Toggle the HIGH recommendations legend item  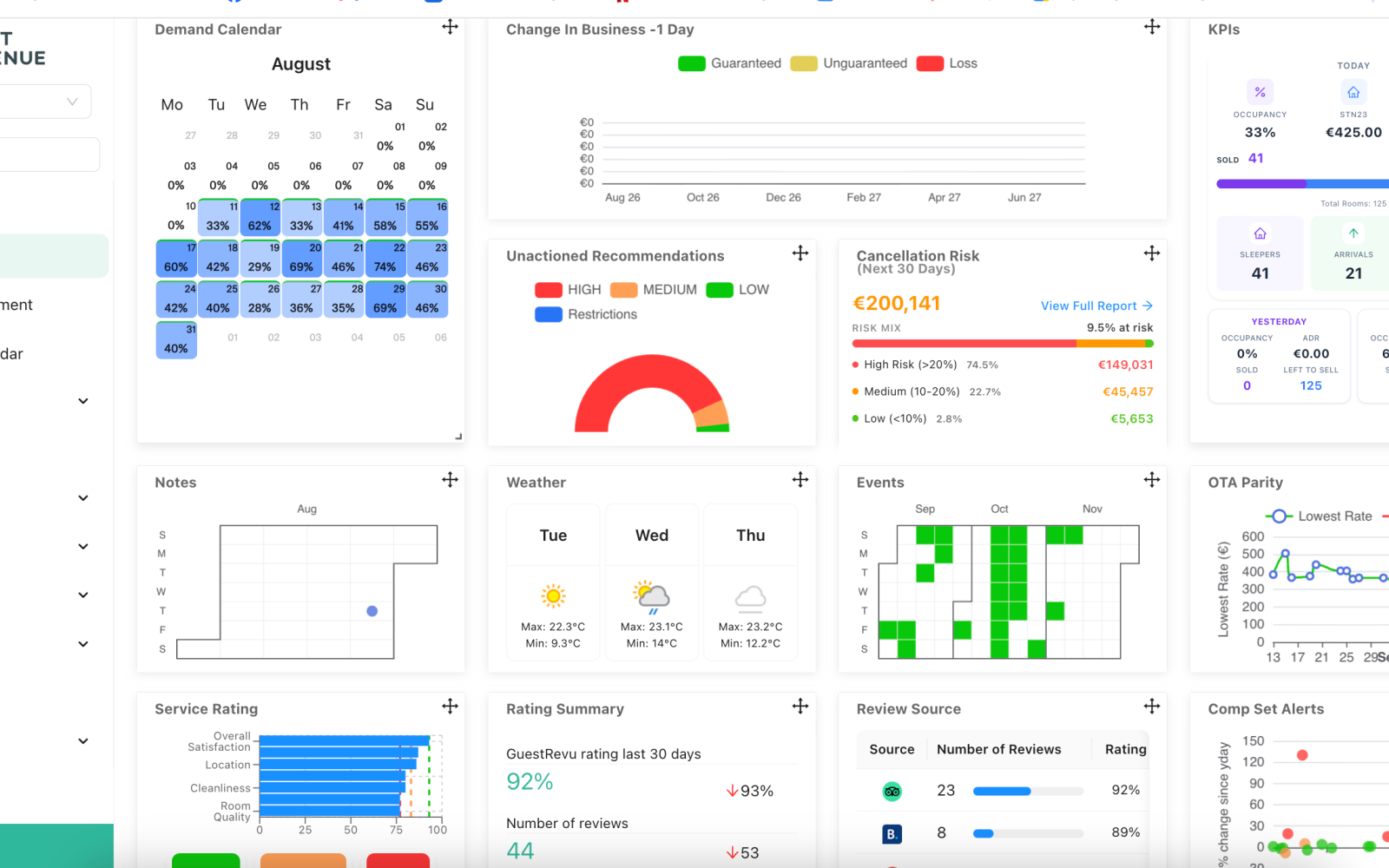pyautogui.click(x=569, y=290)
